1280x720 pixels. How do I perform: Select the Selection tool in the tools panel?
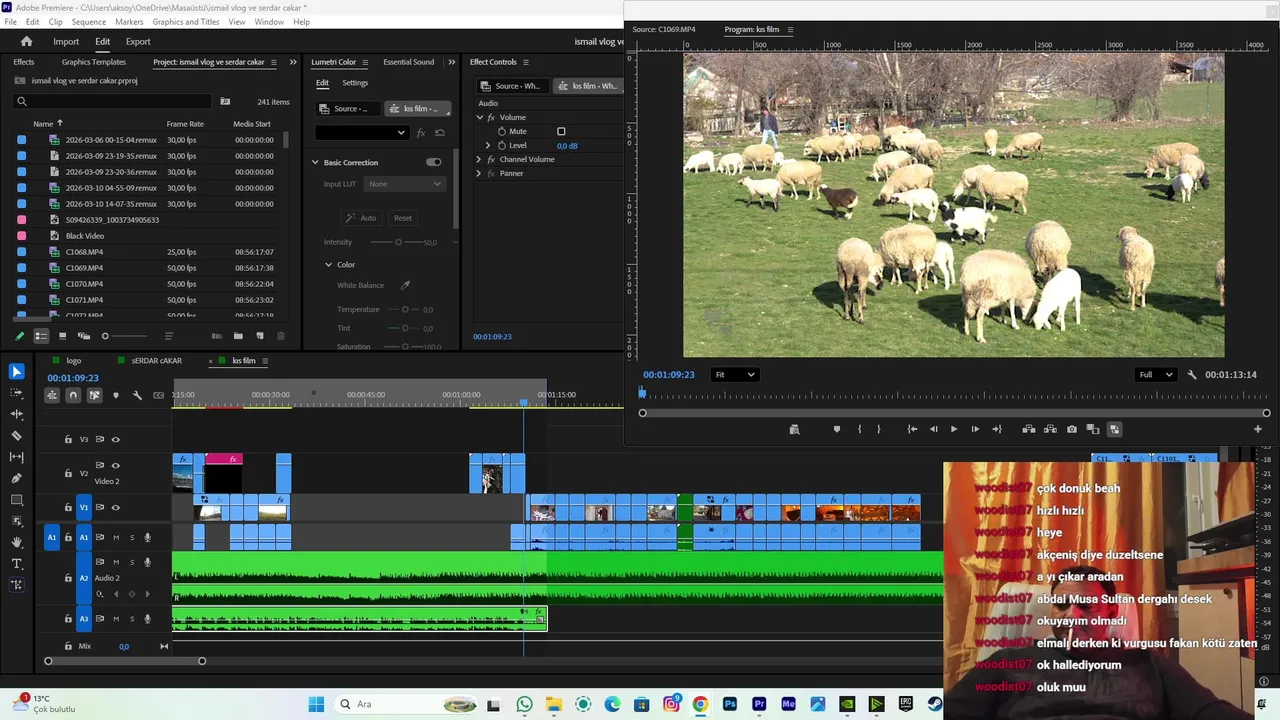point(17,372)
